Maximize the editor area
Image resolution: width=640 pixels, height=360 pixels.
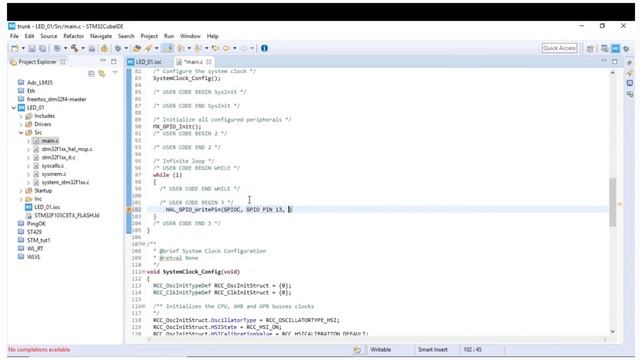(615, 61)
